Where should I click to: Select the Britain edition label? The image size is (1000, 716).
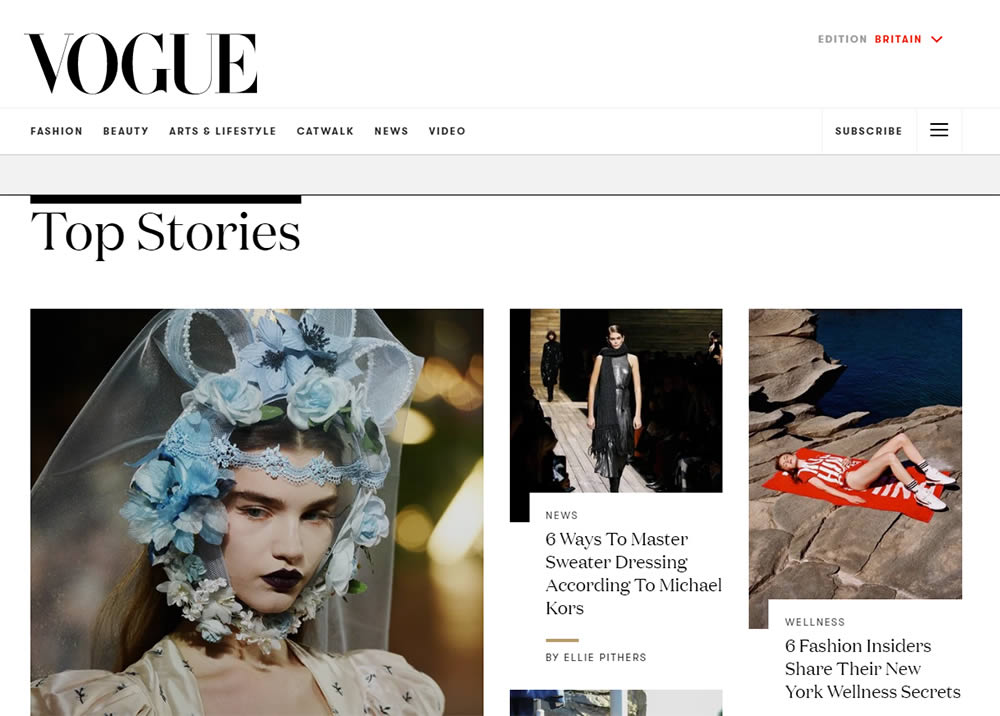(898, 40)
